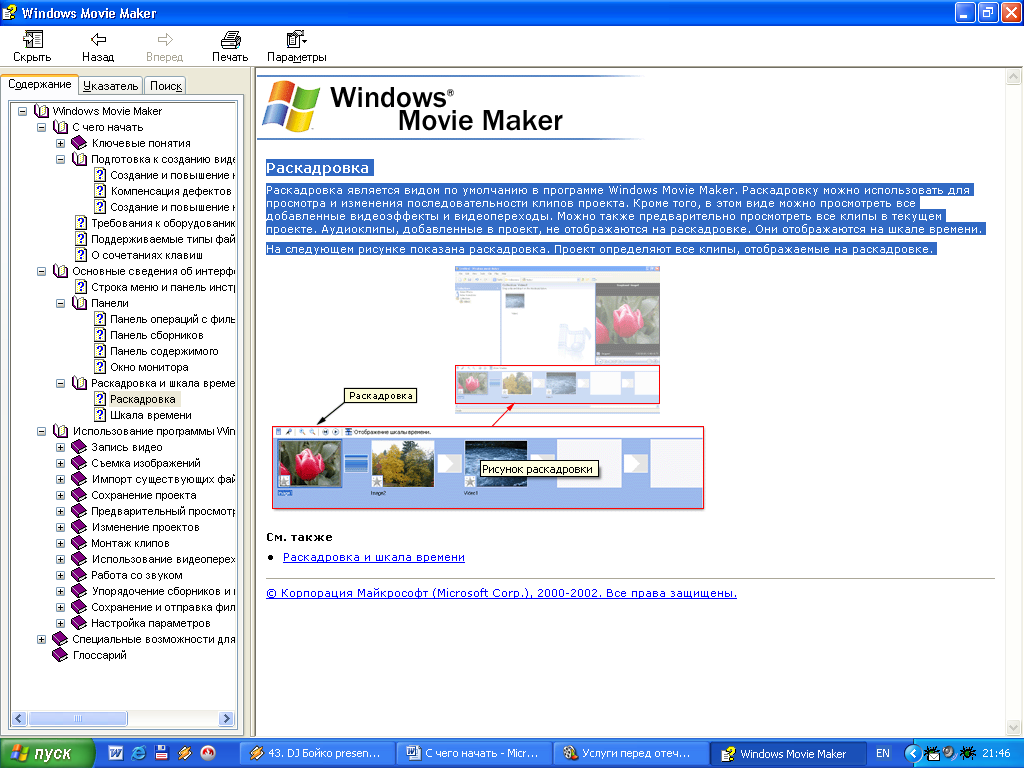Collapse the Панели branch
This screenshot has height=768, width=1024.
60,303
